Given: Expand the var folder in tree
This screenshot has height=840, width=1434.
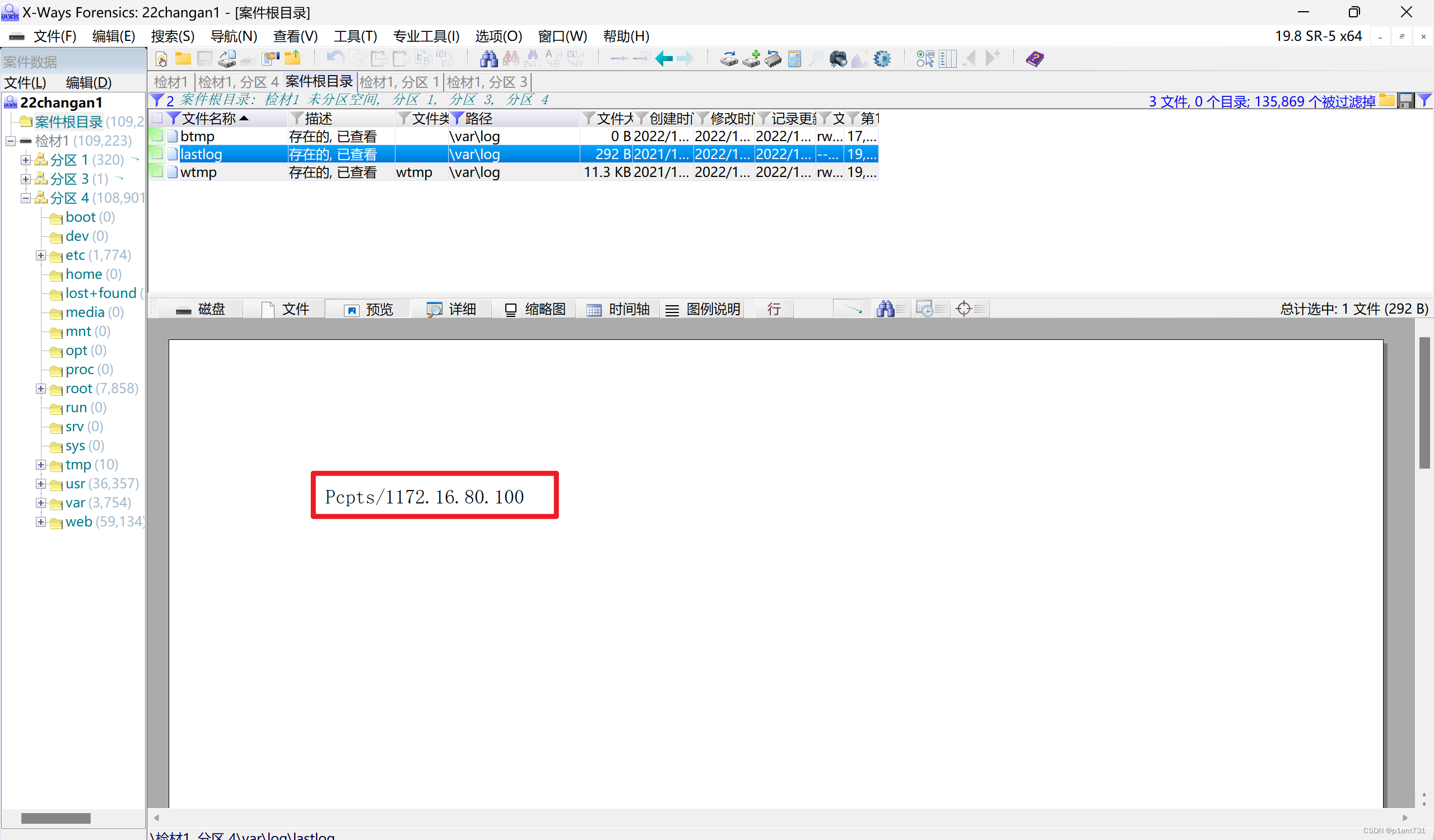Looking at the screenshot, I should [x=41, y=503].
